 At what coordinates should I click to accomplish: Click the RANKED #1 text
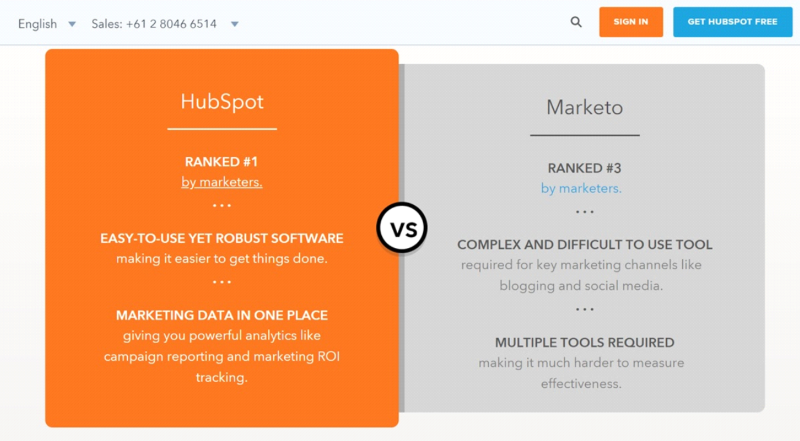221,162
